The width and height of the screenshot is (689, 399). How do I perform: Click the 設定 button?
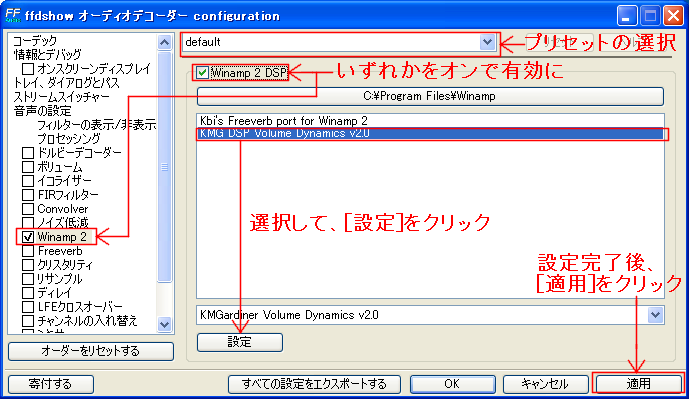240,342
